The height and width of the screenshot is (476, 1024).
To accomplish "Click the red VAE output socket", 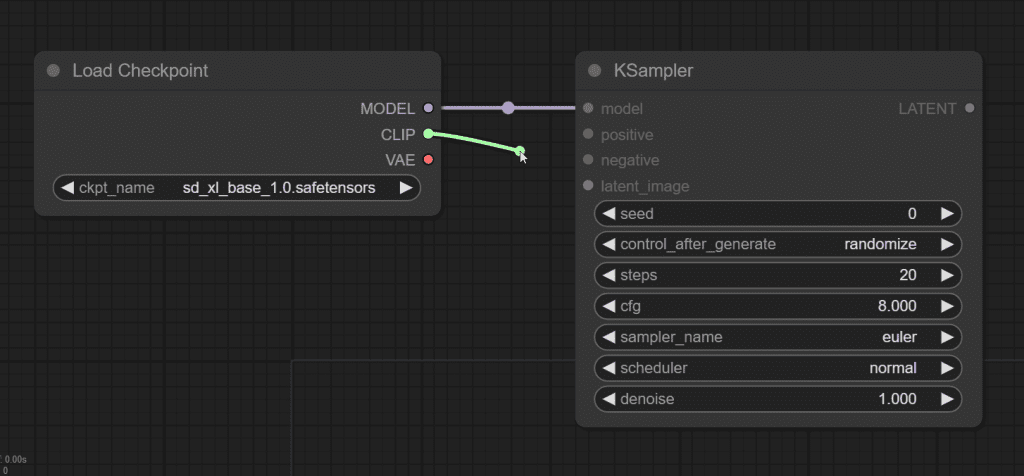I will [x=428, y=160].
